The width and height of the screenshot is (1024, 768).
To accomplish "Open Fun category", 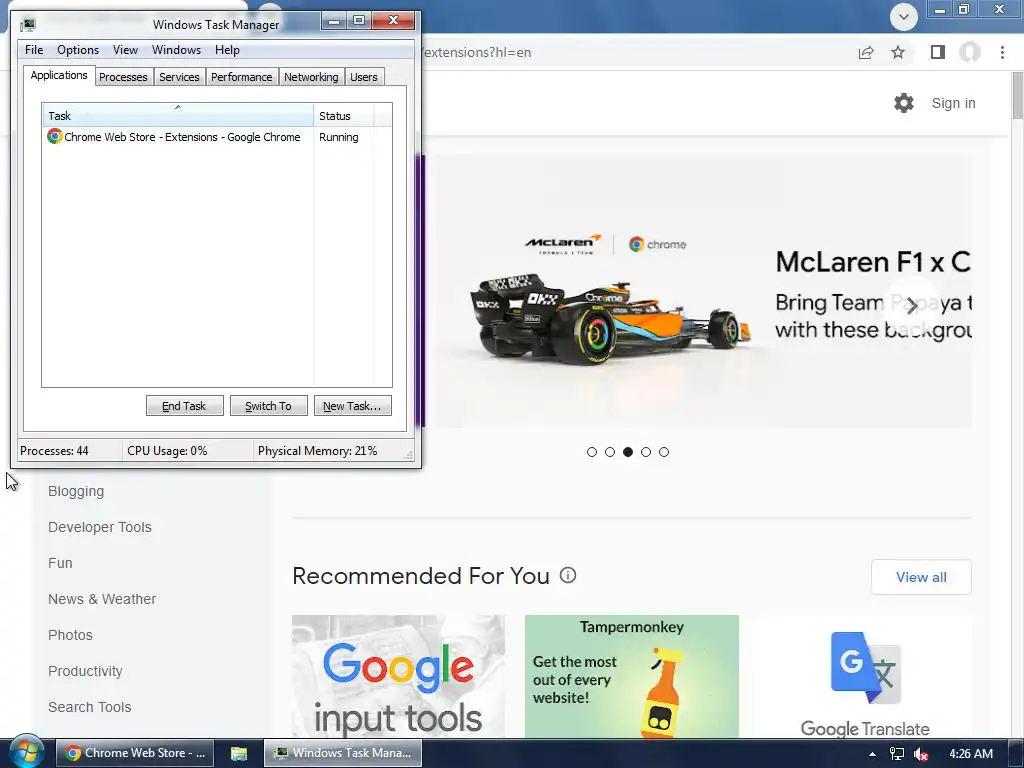I will 60,563.
